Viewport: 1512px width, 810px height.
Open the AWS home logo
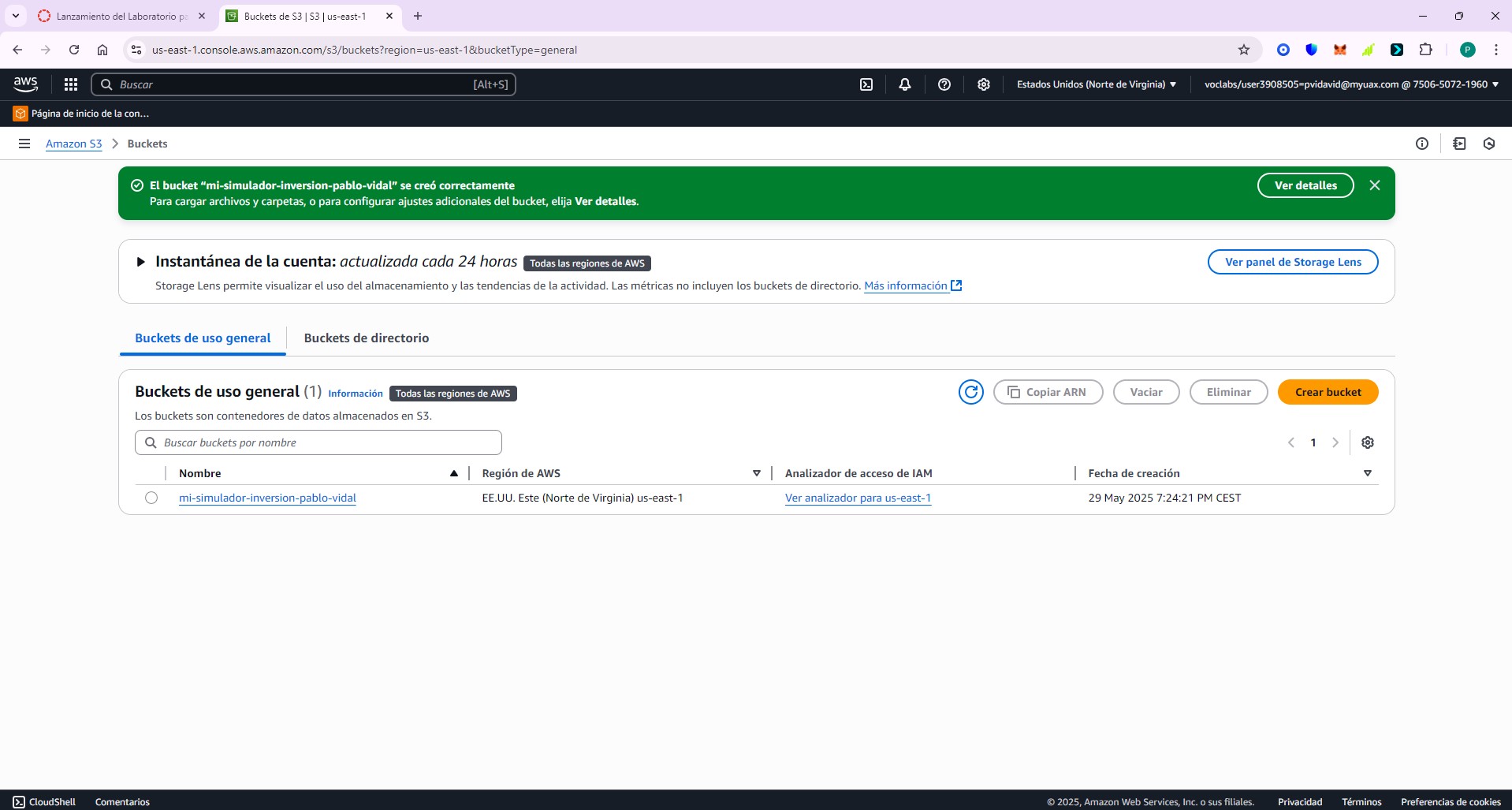[x=25, y=84]
